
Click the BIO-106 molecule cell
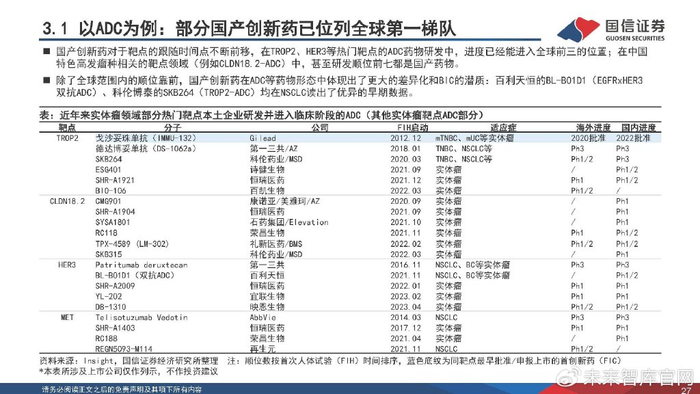tap(111, 191)
